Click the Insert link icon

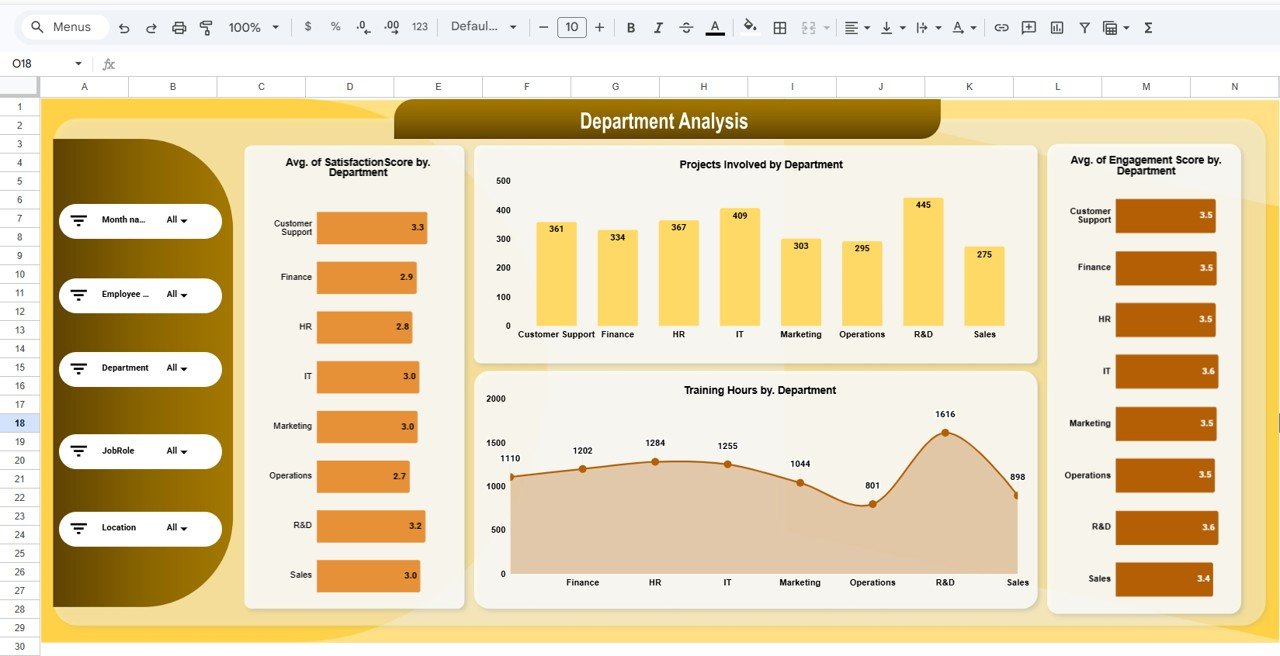(1001, 28)
